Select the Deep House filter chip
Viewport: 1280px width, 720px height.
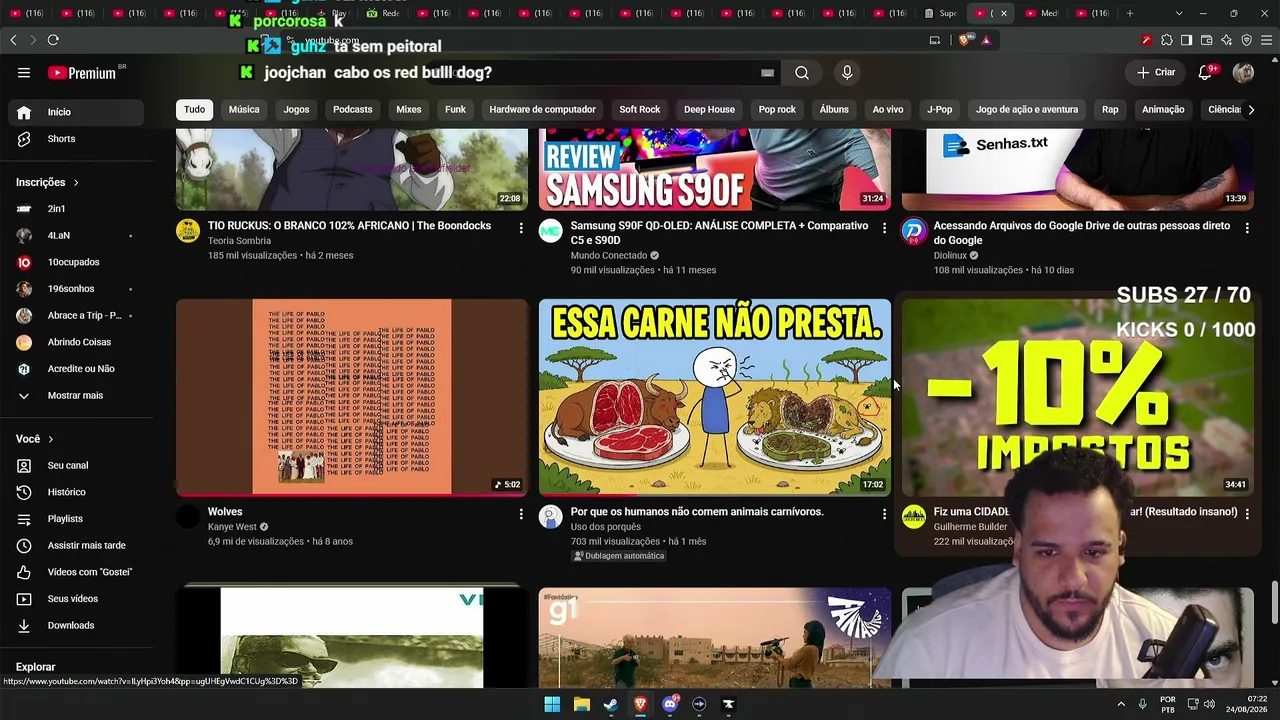click(x=709, y=110)
